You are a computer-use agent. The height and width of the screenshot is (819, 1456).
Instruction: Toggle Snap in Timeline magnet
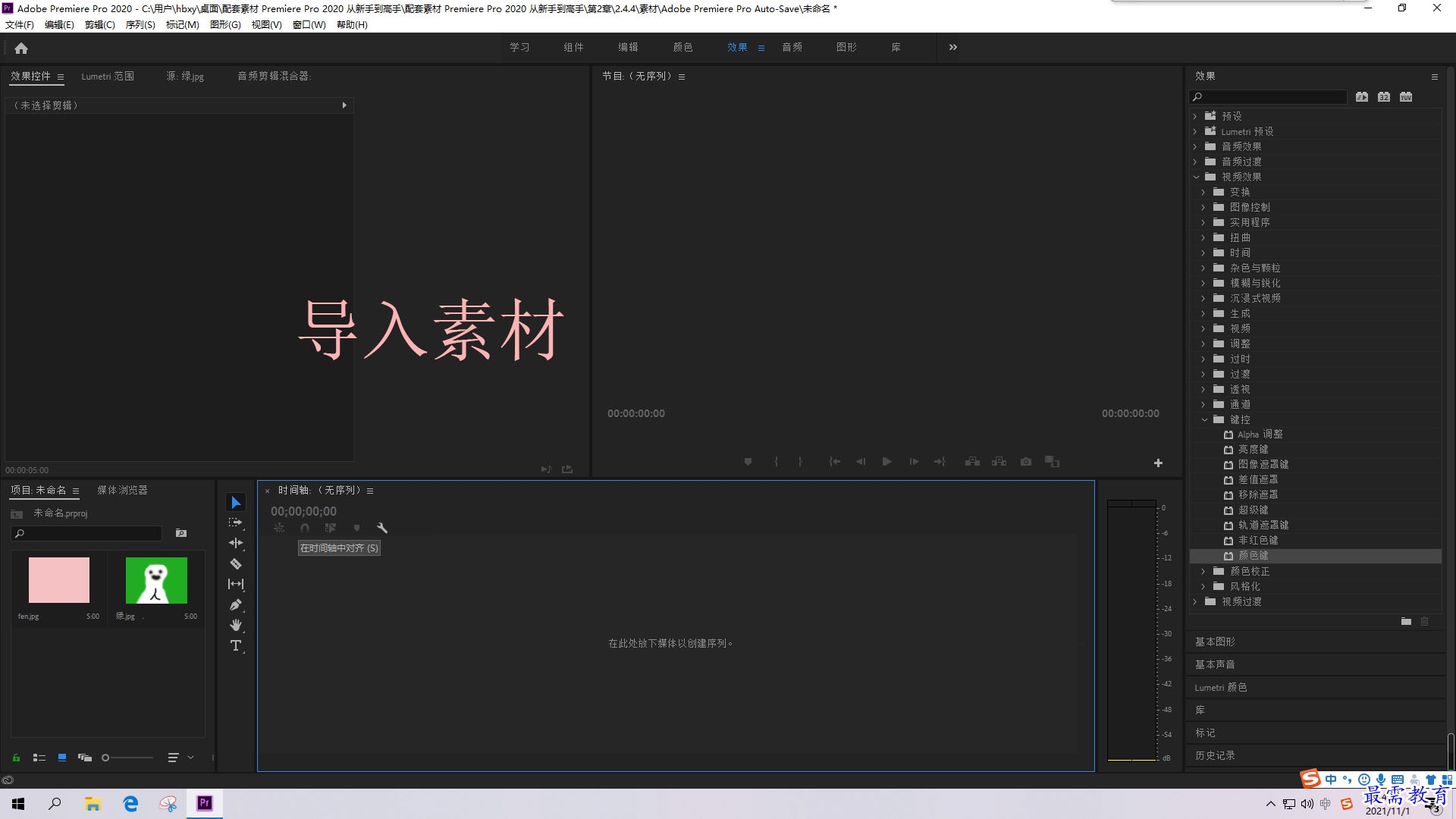(x=305, y=528)
